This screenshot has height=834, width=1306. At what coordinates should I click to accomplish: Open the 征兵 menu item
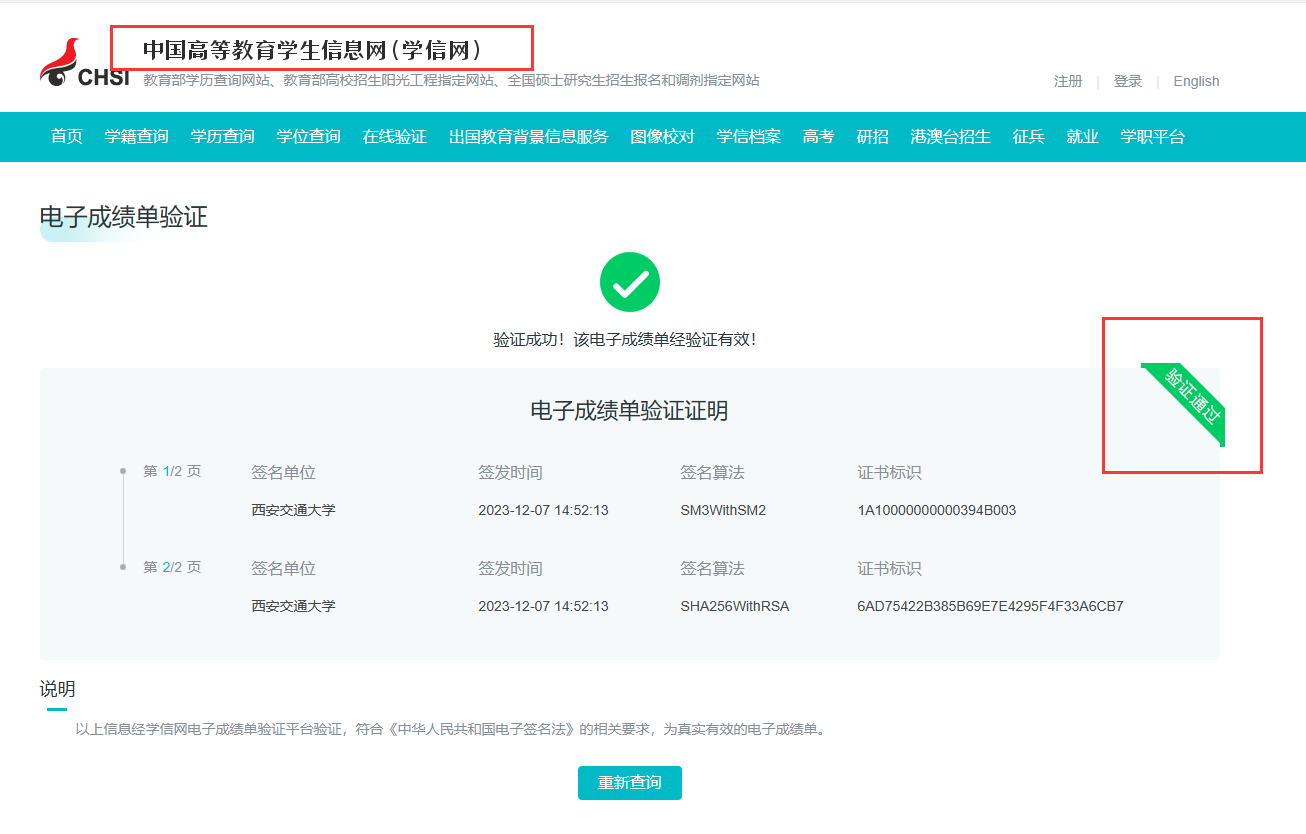click(x=1029, y=137)
